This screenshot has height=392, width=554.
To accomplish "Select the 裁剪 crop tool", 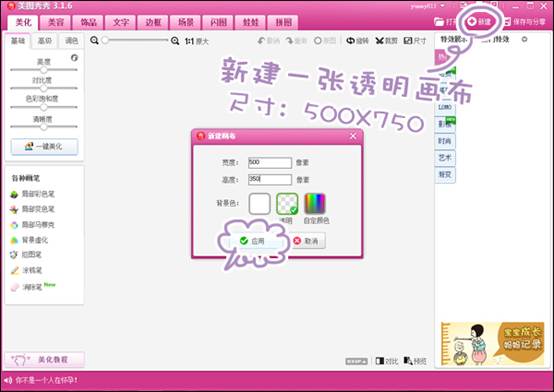I will 387,41.
